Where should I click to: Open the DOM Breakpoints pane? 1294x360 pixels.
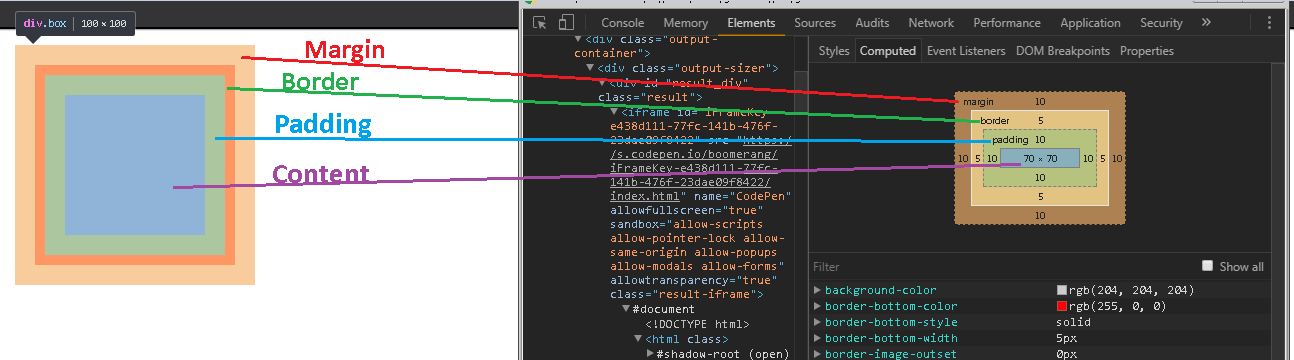click(1063, 51)
